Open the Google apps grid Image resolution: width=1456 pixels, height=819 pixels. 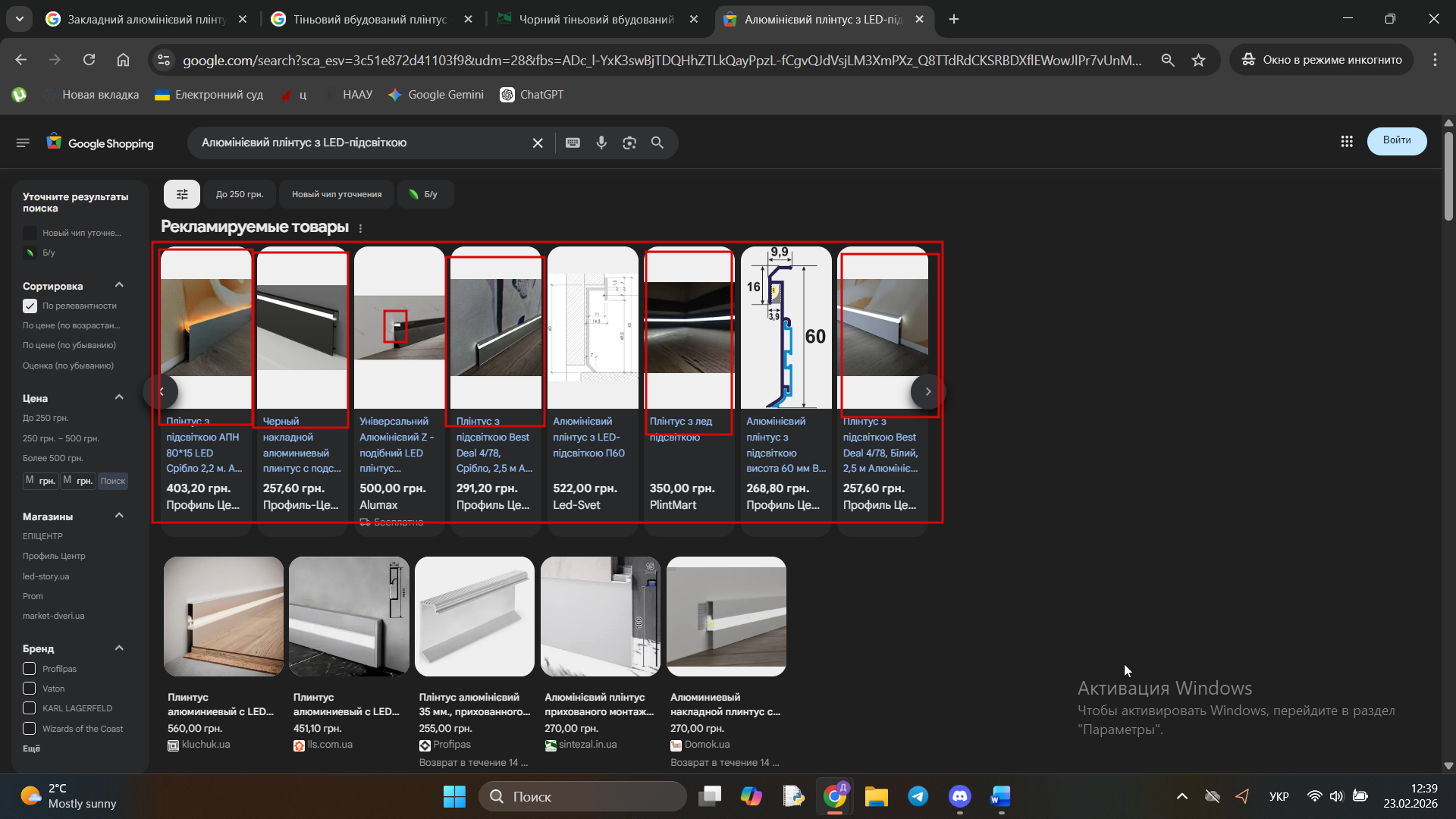pos(1347,141)
